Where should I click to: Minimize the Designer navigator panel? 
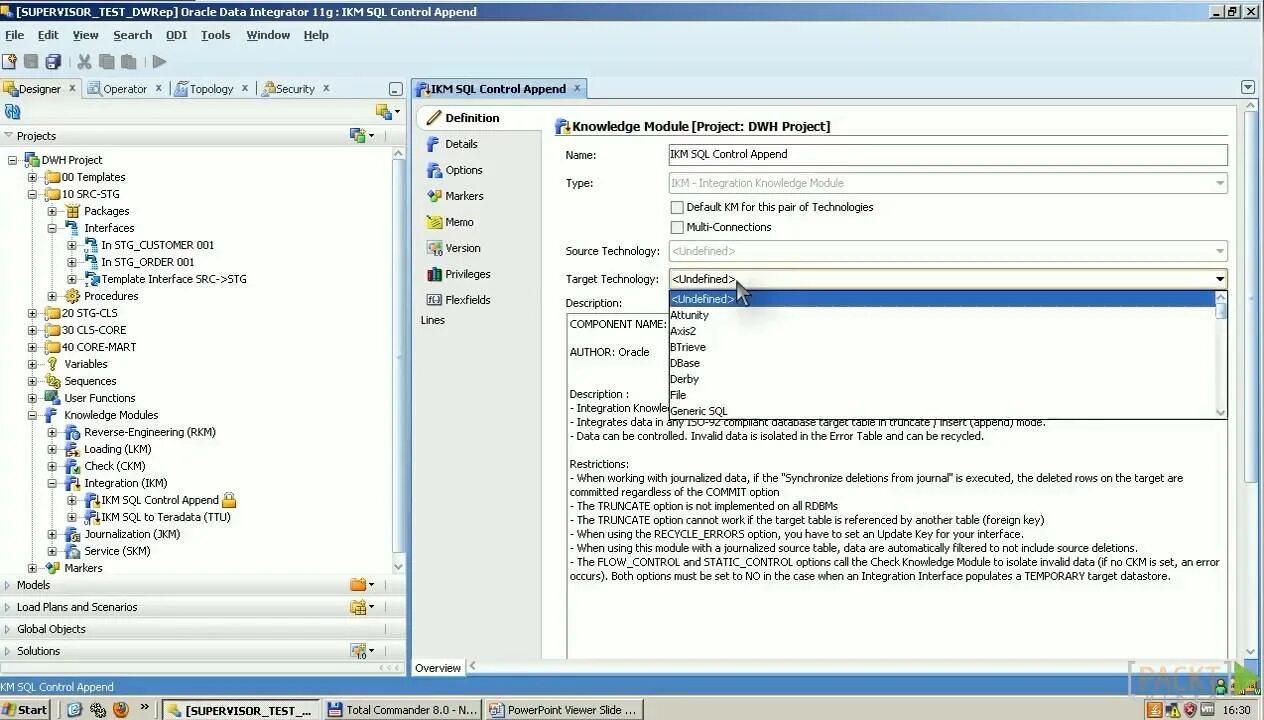point(396,89)
